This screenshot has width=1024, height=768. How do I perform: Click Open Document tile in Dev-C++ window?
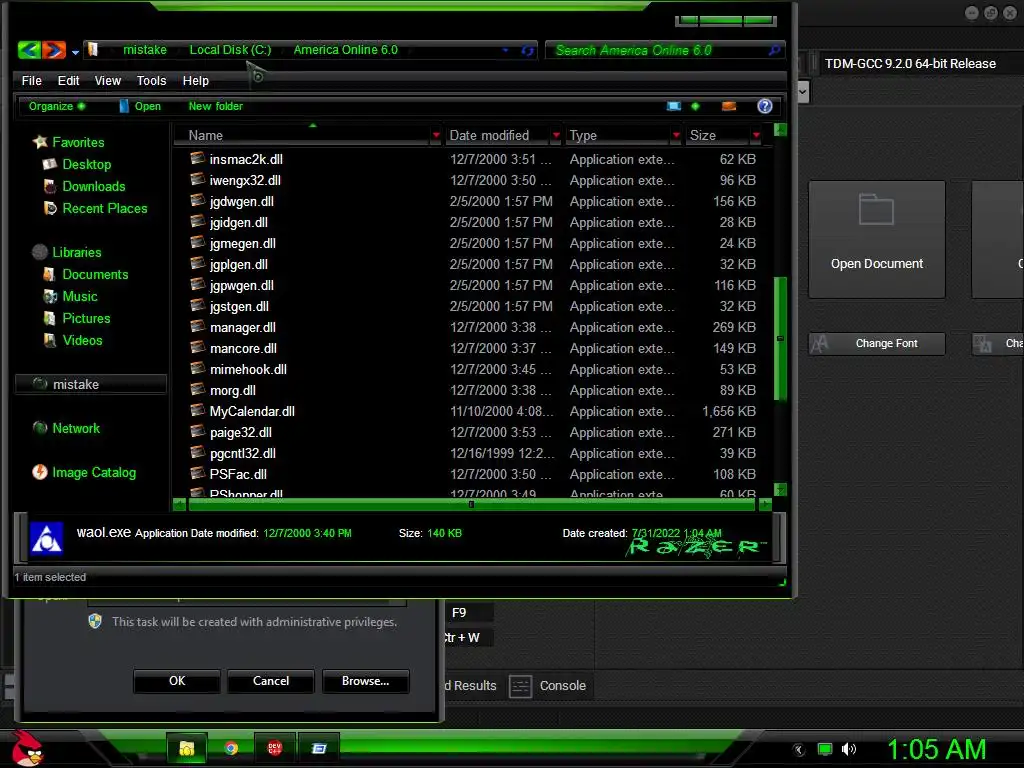(876, 240)
